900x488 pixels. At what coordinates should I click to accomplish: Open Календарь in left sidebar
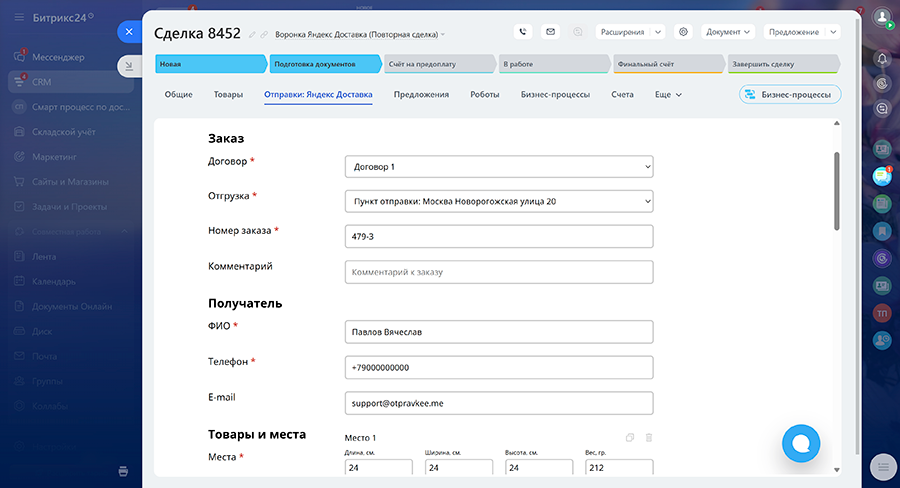click(53, 281)
